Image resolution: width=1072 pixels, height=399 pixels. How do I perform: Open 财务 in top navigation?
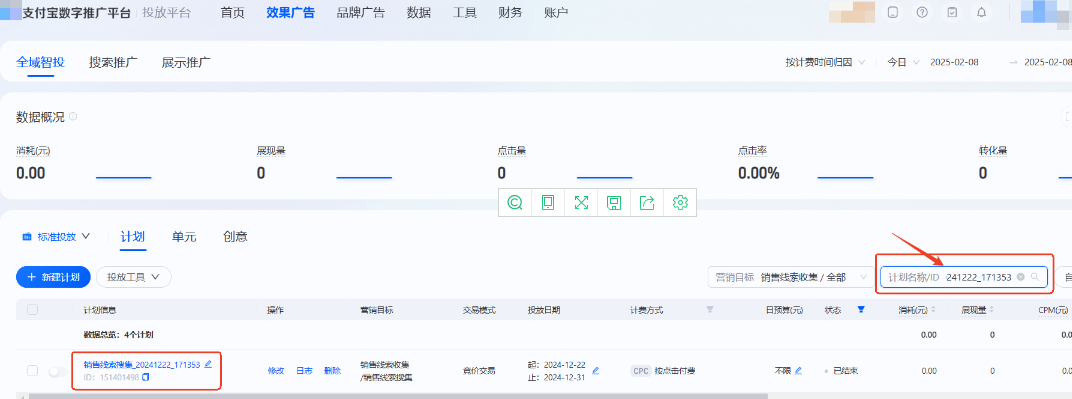(x=511, y=12)
